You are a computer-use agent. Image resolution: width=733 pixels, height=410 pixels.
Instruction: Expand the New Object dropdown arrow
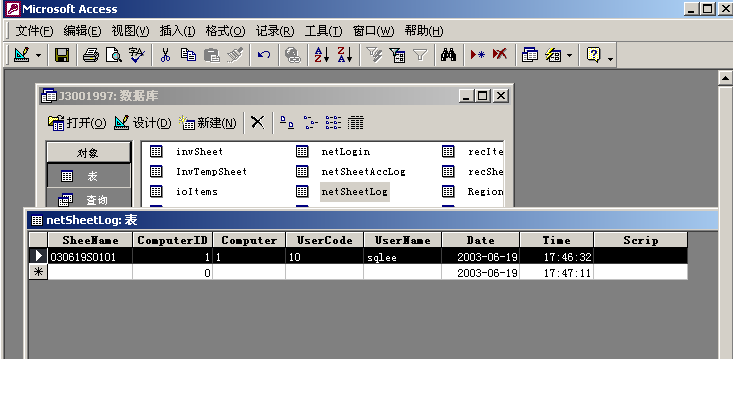[569, 56]
